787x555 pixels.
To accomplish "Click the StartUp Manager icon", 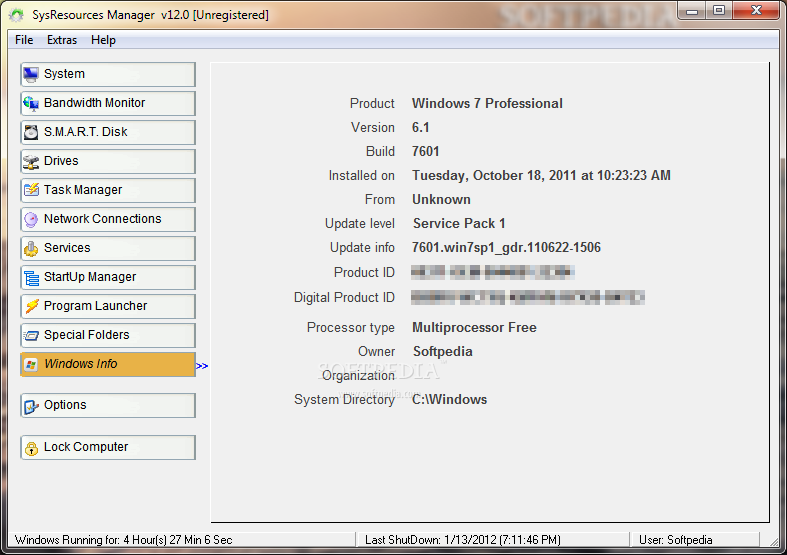I will (31, 278).
